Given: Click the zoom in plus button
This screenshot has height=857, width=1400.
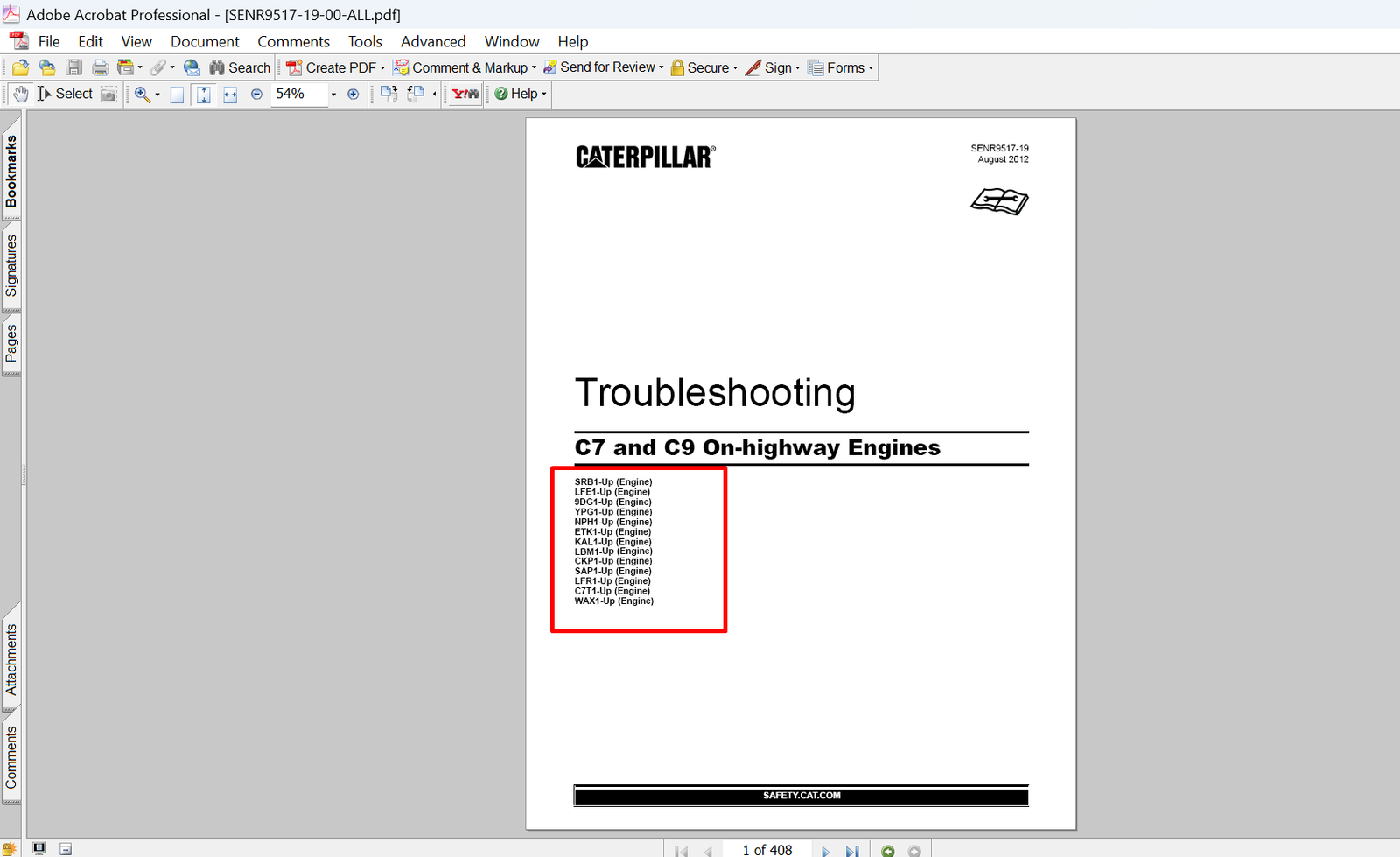Looking at the screenshot, I should pyautogui.click(x=353, y=94).
